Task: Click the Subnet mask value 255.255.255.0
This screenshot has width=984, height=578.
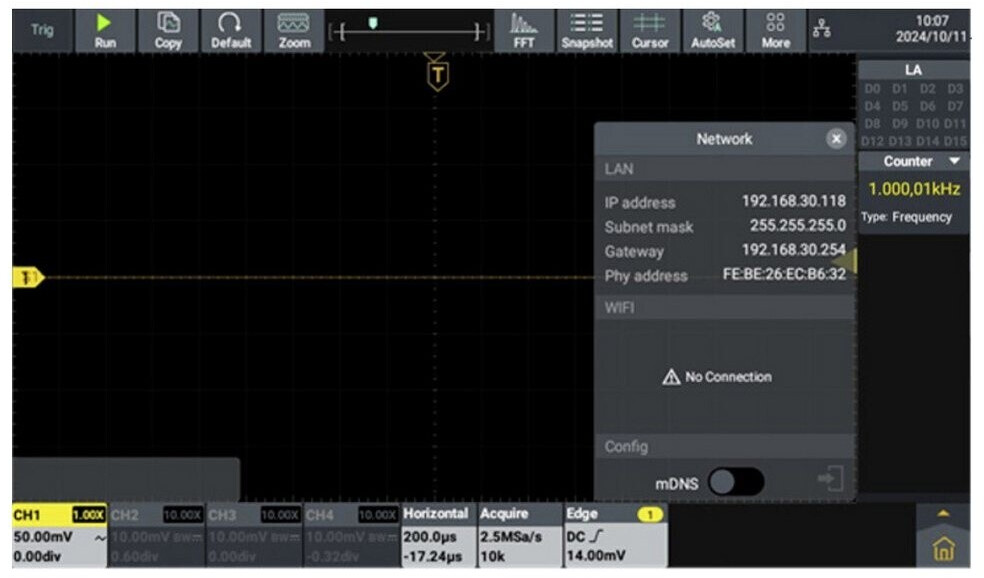Action: [x=798, y=225]
